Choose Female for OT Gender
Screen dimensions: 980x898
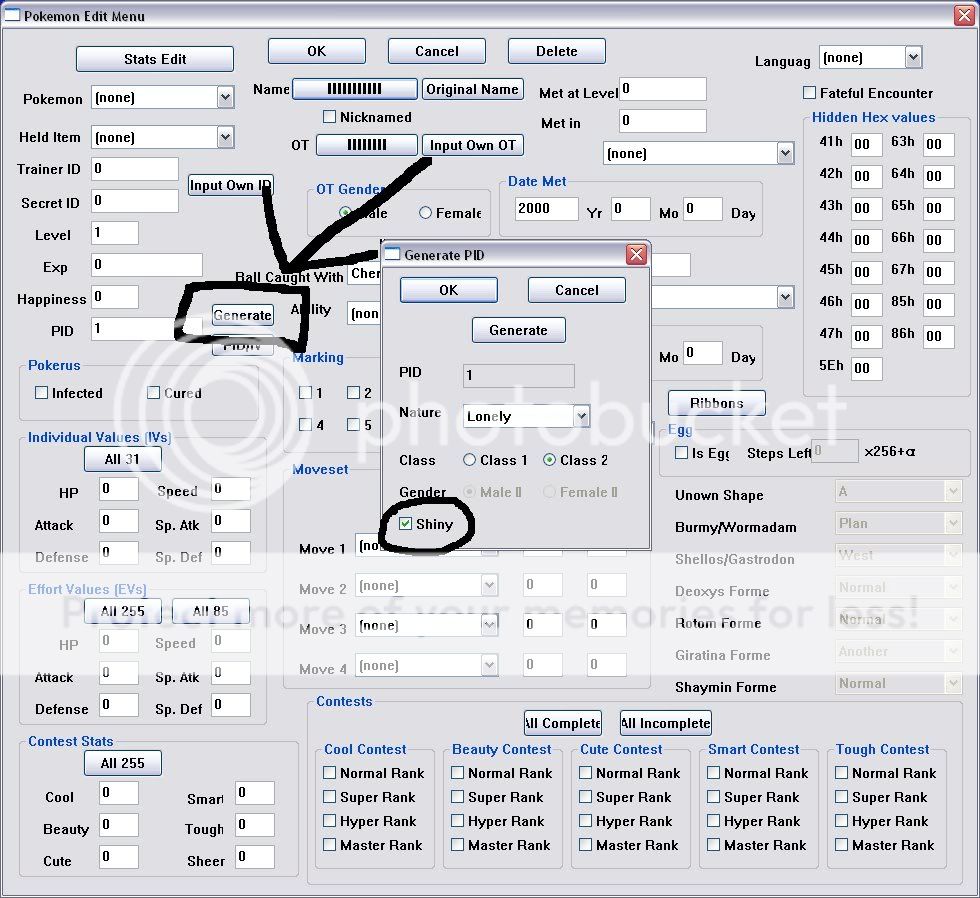[426, 213]
